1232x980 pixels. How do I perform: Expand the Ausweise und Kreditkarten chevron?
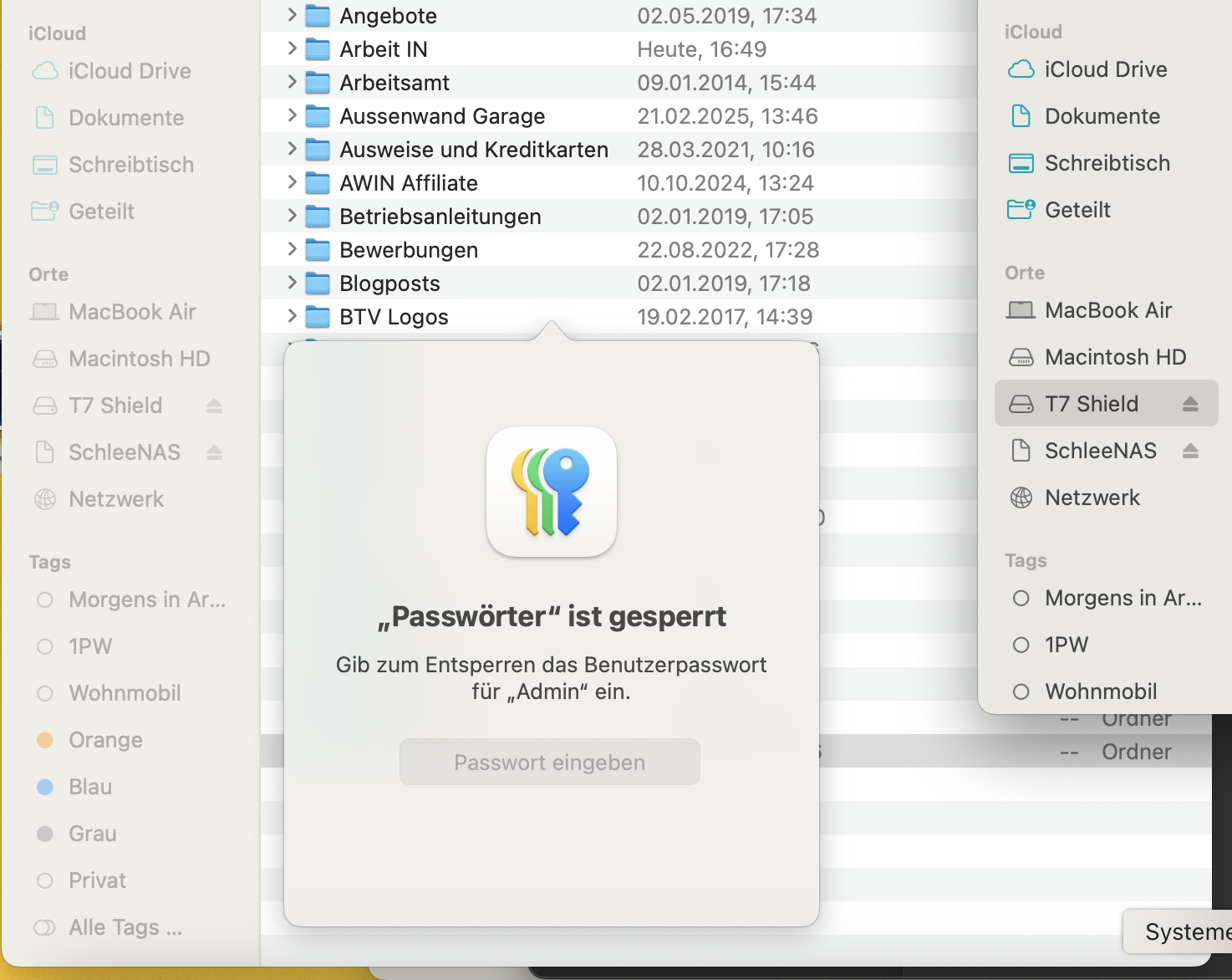292,149
